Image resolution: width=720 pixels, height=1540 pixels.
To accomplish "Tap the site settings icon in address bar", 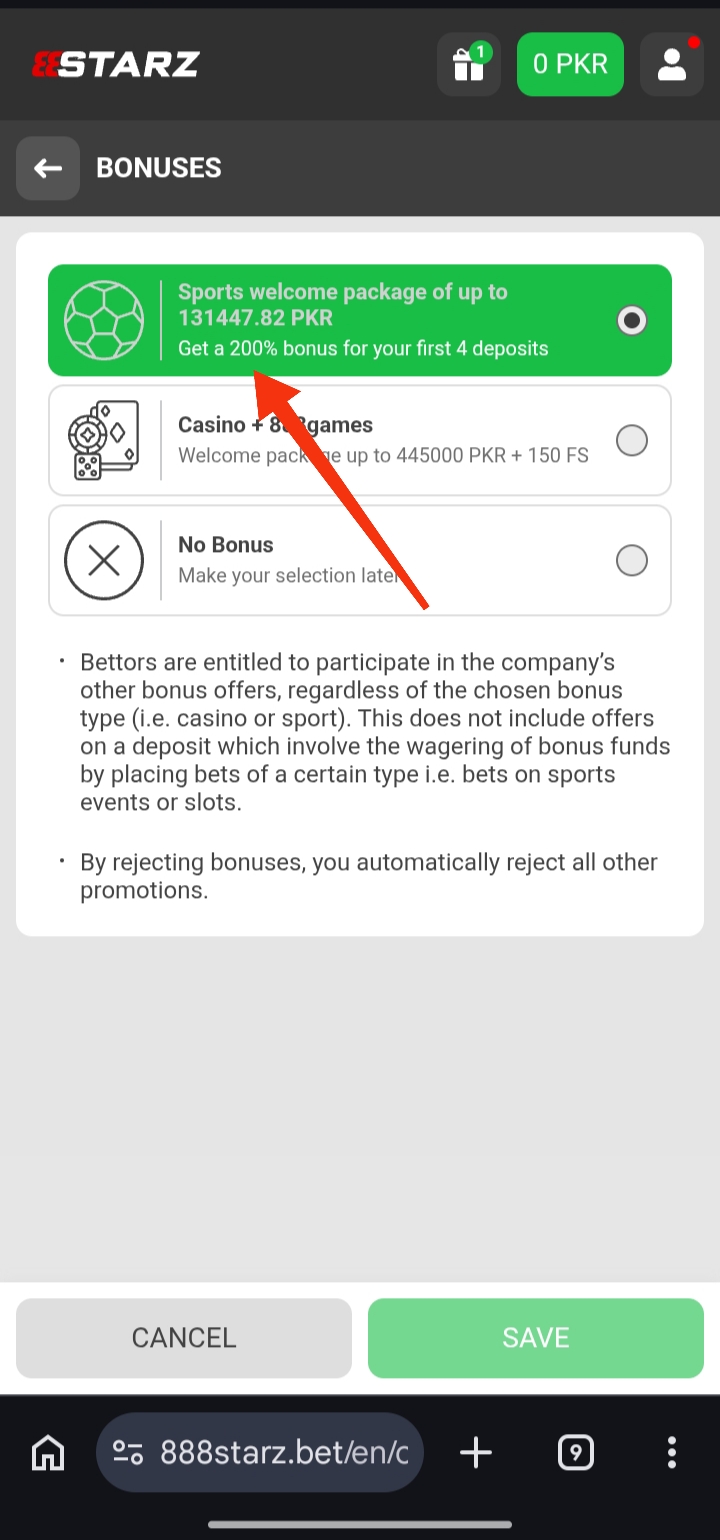I will click(128, 1452).
